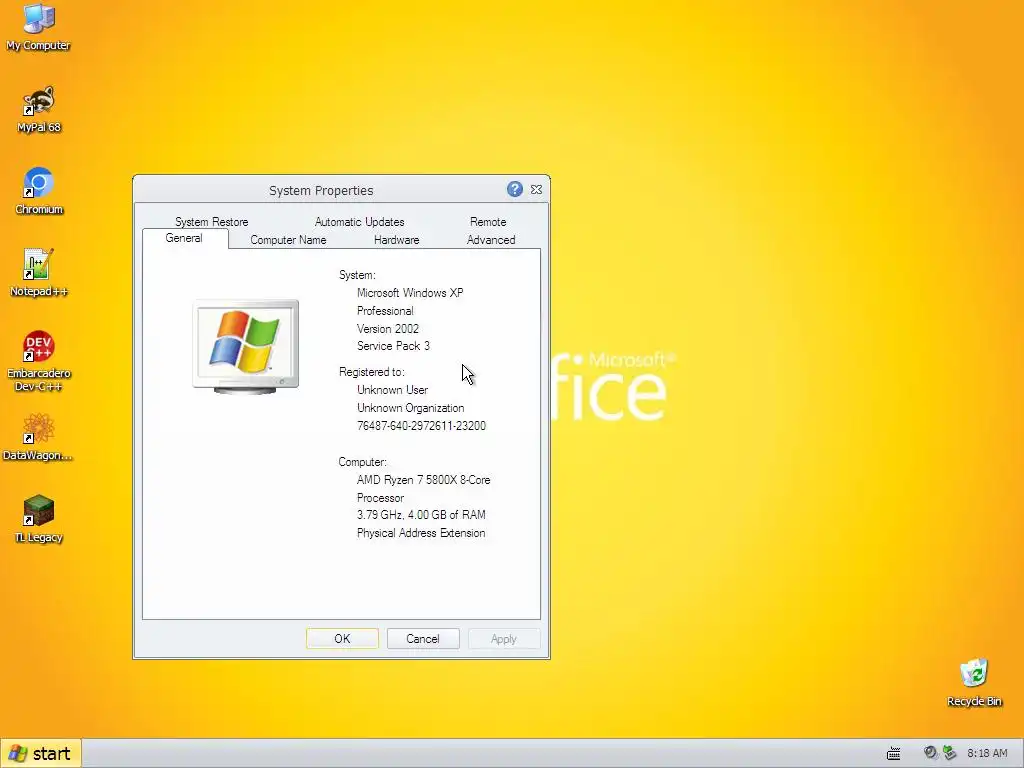The width and height of the screenshot is (1024, 768).
Task: Open the Remote tab
Action: coord(488,222)
